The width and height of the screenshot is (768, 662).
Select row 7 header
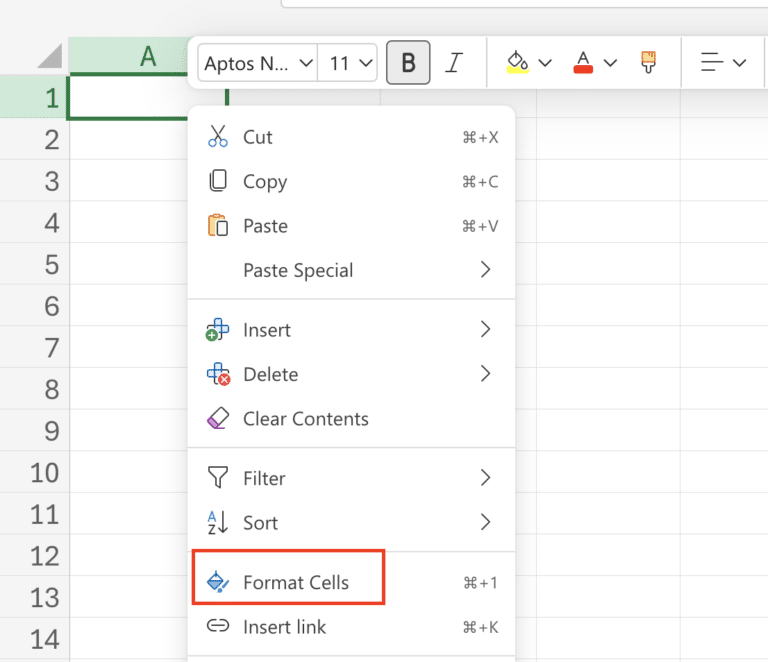tap(34, 347)
